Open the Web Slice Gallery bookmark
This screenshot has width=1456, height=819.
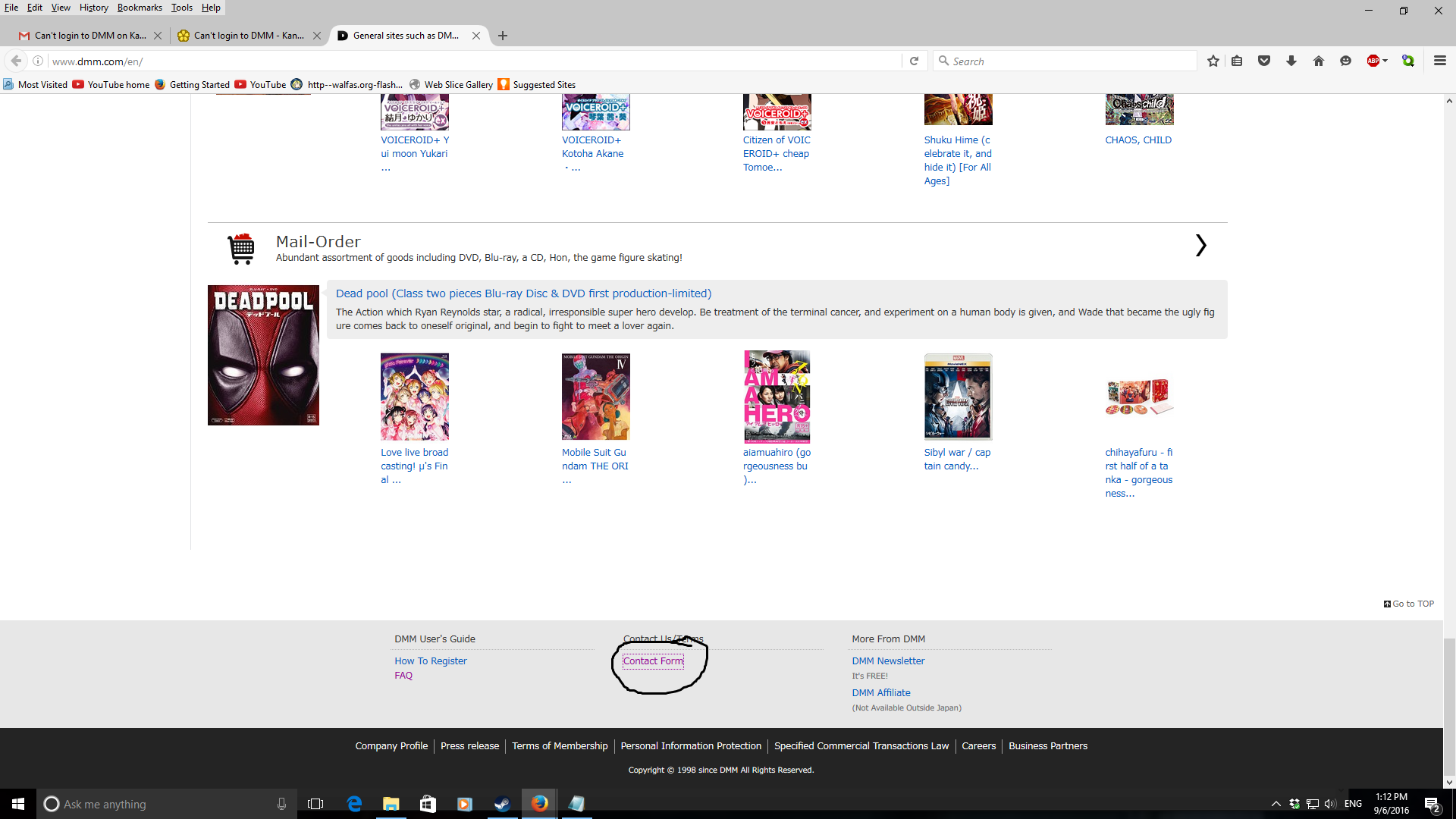click(x=451, y=84)
